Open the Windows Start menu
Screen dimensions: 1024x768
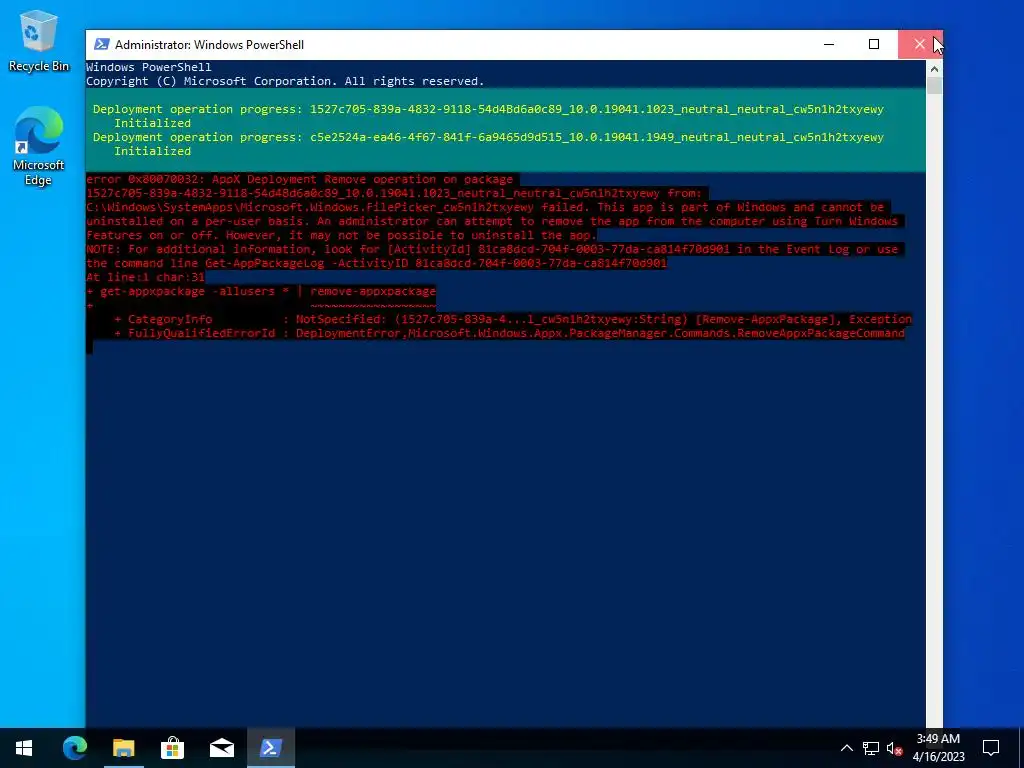[24, 748]
